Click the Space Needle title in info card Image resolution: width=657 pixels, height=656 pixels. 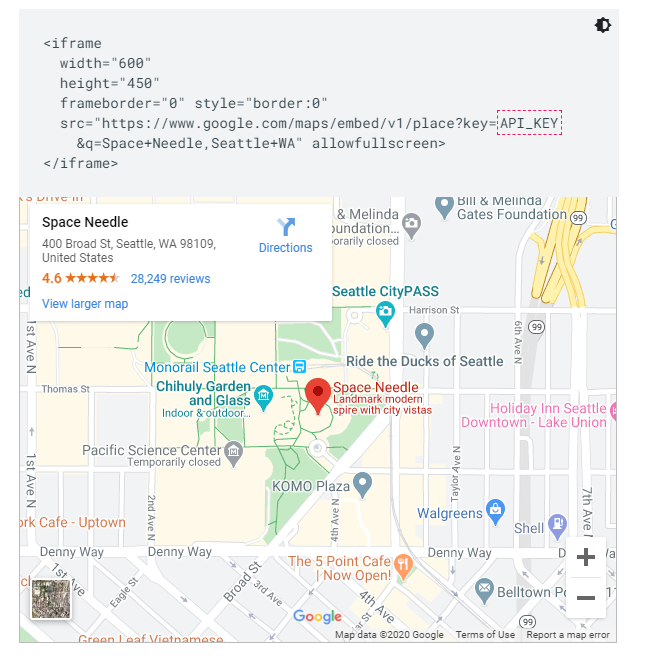tap(85, 222)
